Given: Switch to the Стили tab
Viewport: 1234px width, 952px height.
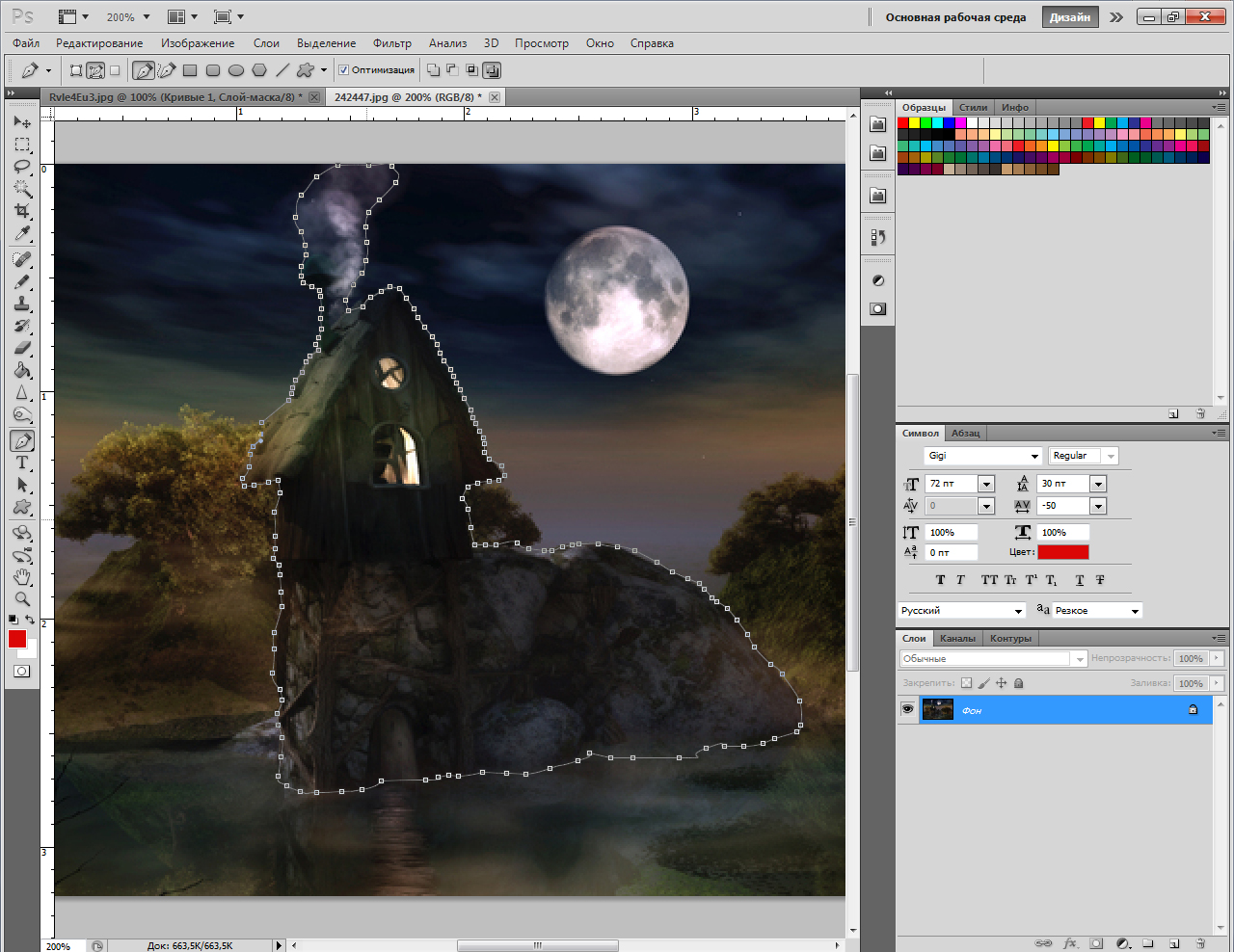Looking at the screenshot, I should point(973,107).
